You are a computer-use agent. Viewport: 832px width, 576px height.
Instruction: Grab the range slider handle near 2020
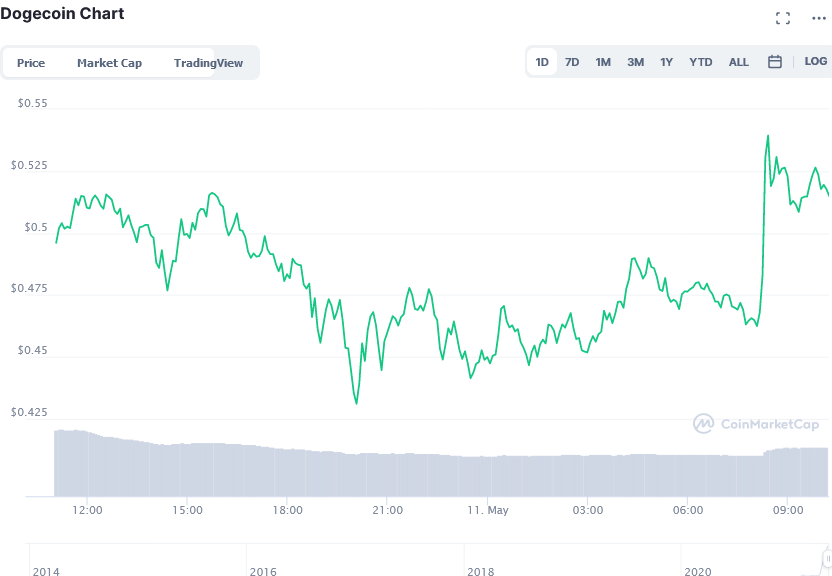tap(827, 558)
